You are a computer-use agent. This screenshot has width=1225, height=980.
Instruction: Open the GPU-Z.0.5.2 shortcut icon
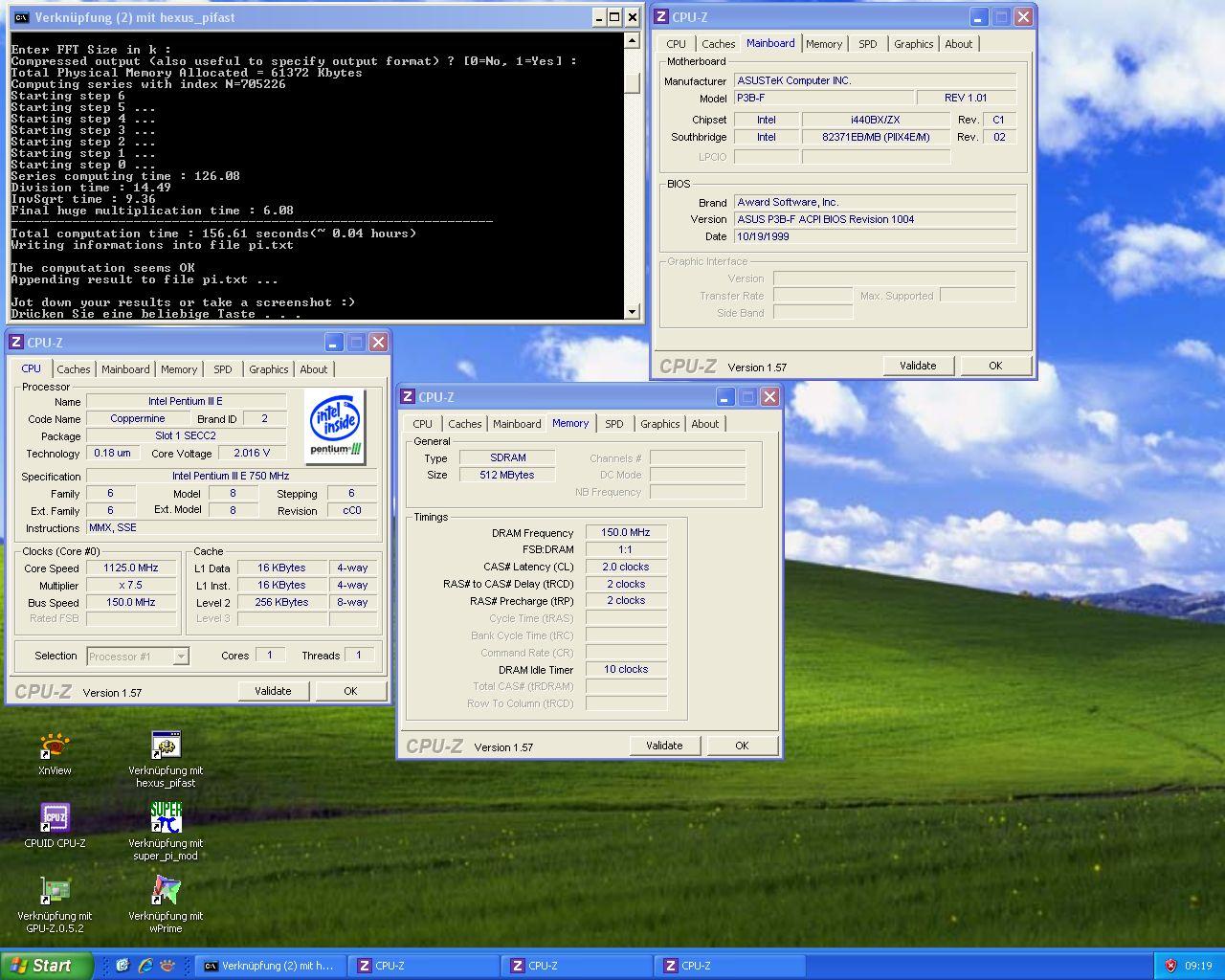55,889
